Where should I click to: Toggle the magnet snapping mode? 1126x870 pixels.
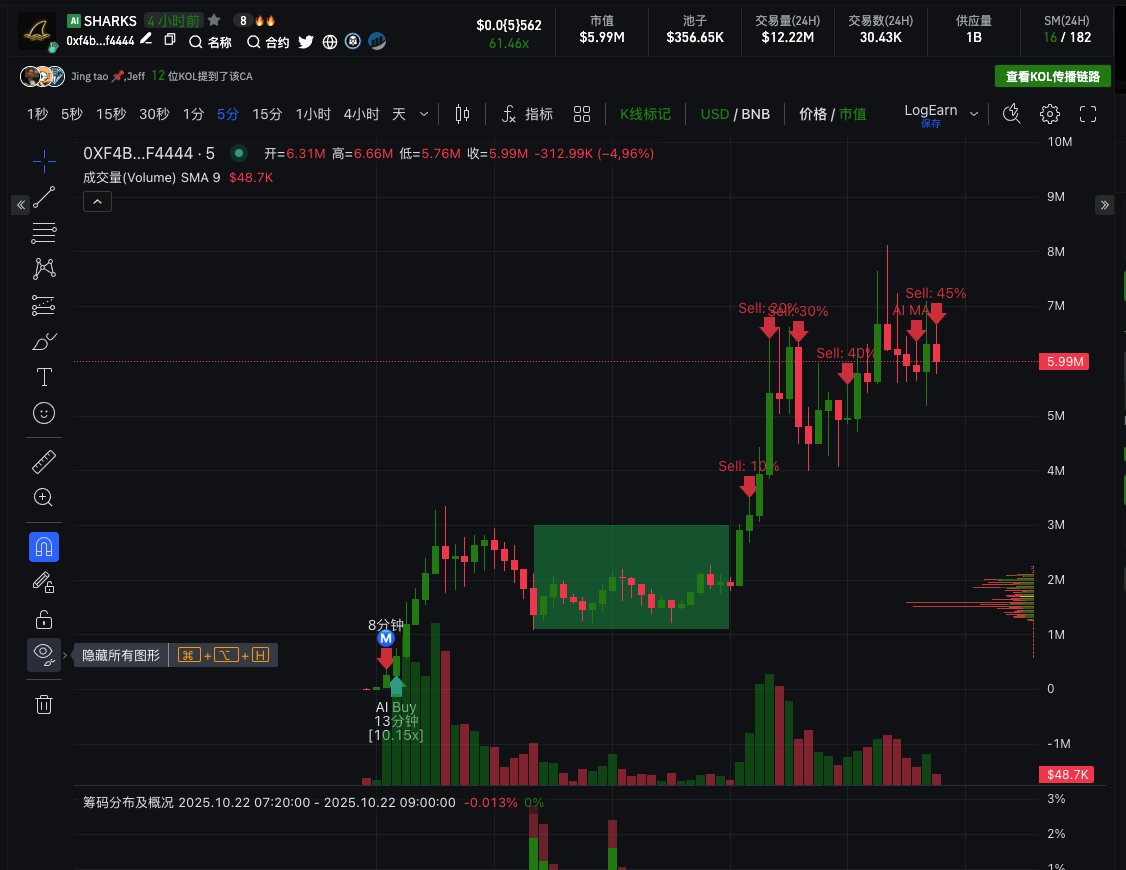click(x=44, y=547)
